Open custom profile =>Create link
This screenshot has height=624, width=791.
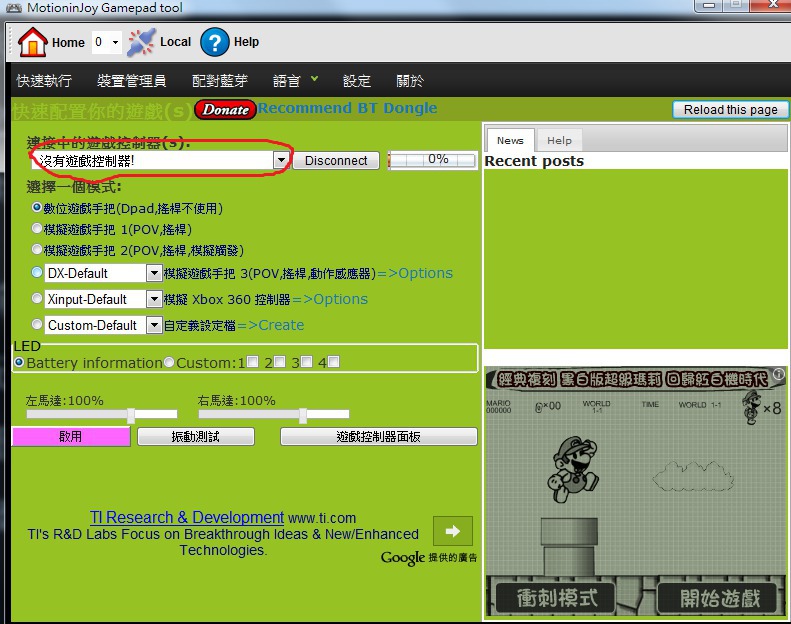click(x=270, y=325)
